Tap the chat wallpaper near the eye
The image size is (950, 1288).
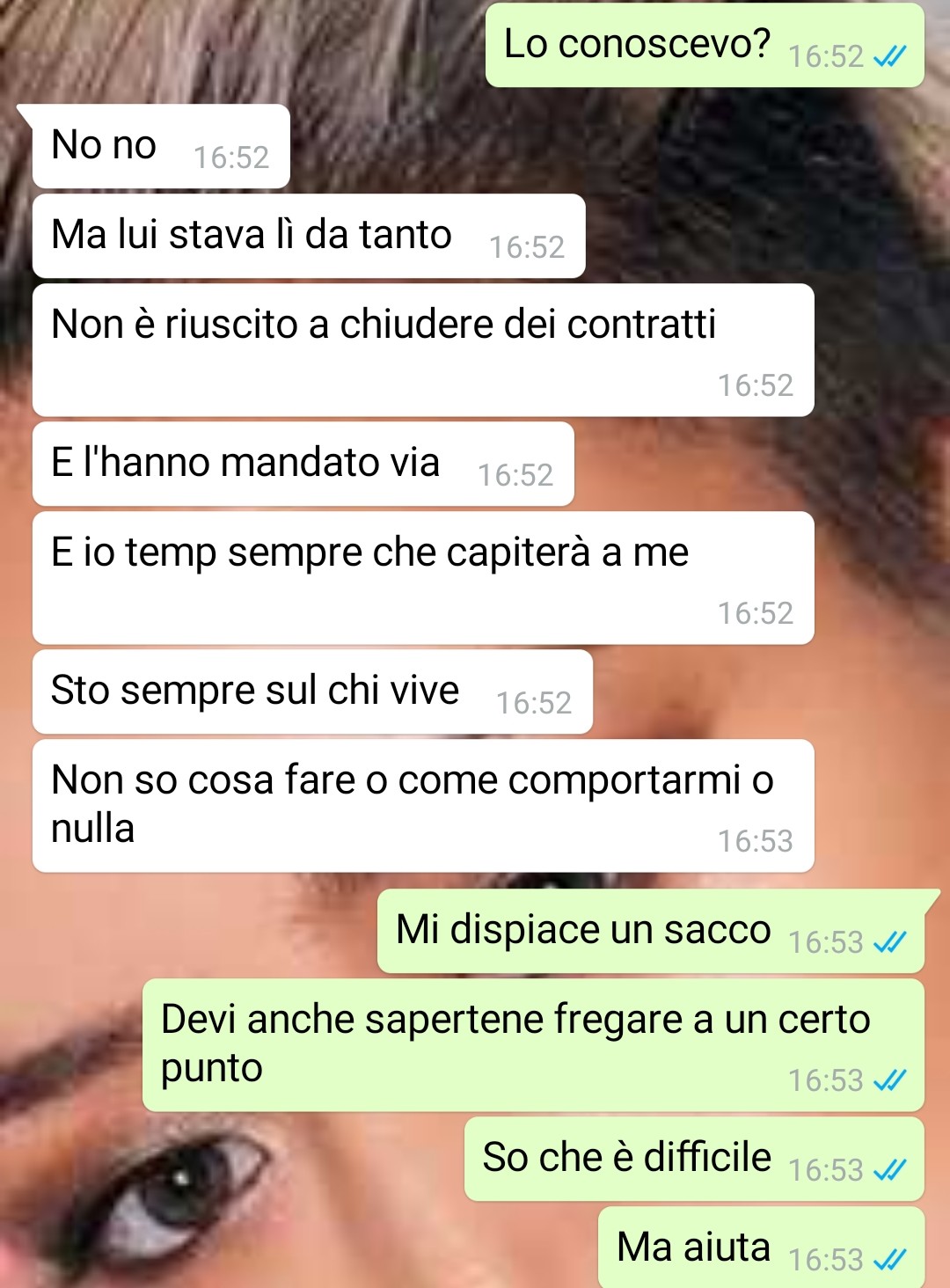[x=176, y=1197]
